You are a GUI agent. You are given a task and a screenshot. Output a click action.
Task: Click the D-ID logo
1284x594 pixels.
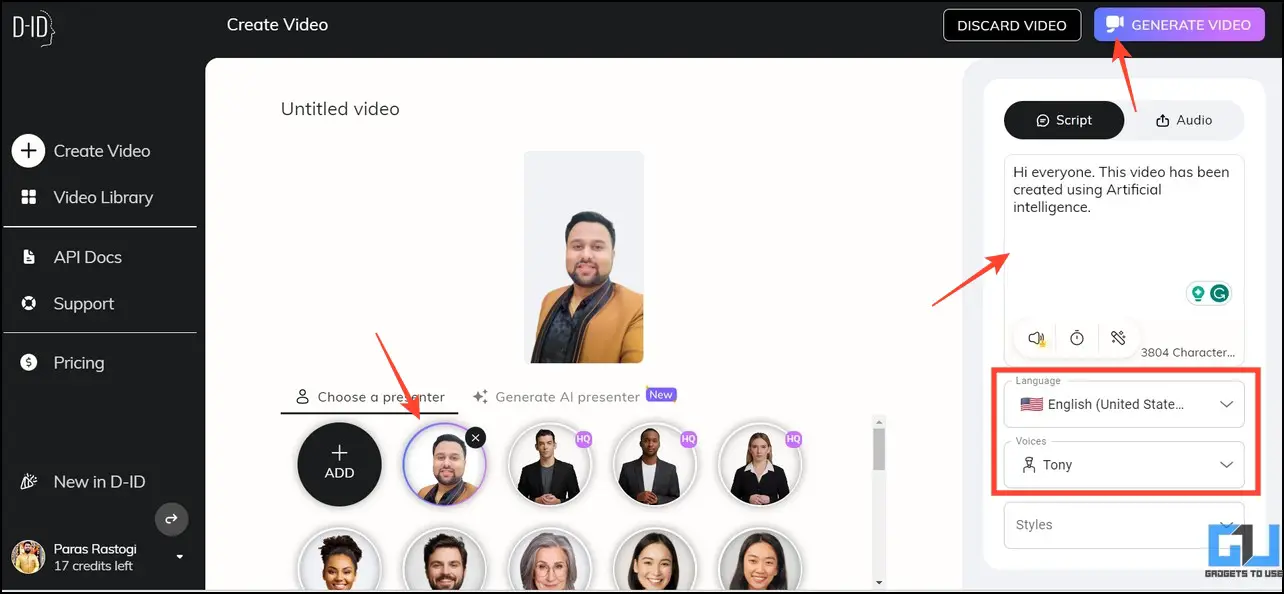click(x=34, y=30)
